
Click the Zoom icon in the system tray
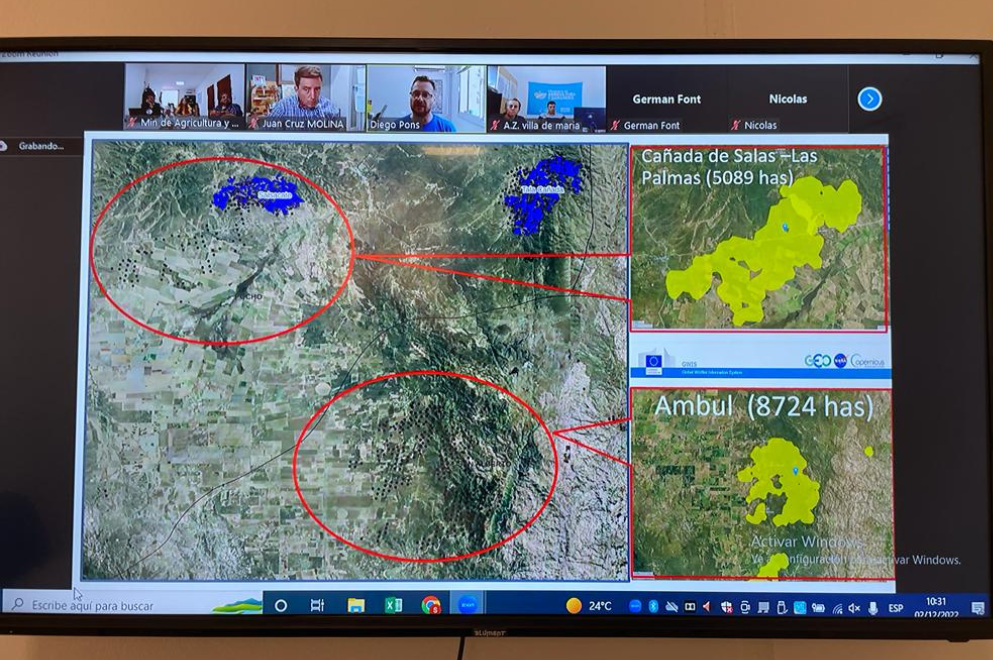tap(635, 606)
